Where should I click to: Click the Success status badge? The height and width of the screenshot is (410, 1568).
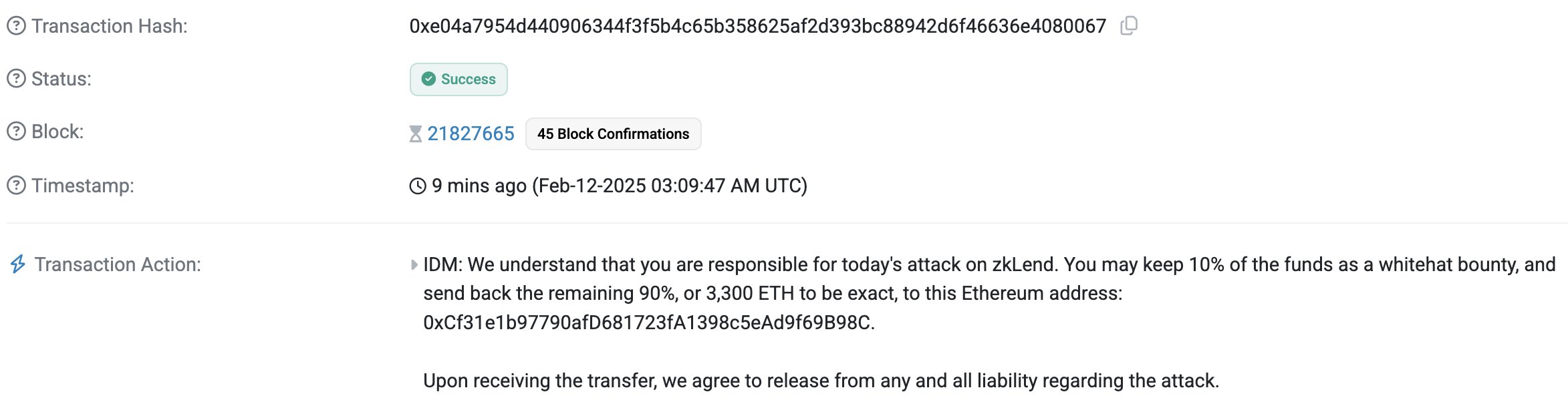459,79
